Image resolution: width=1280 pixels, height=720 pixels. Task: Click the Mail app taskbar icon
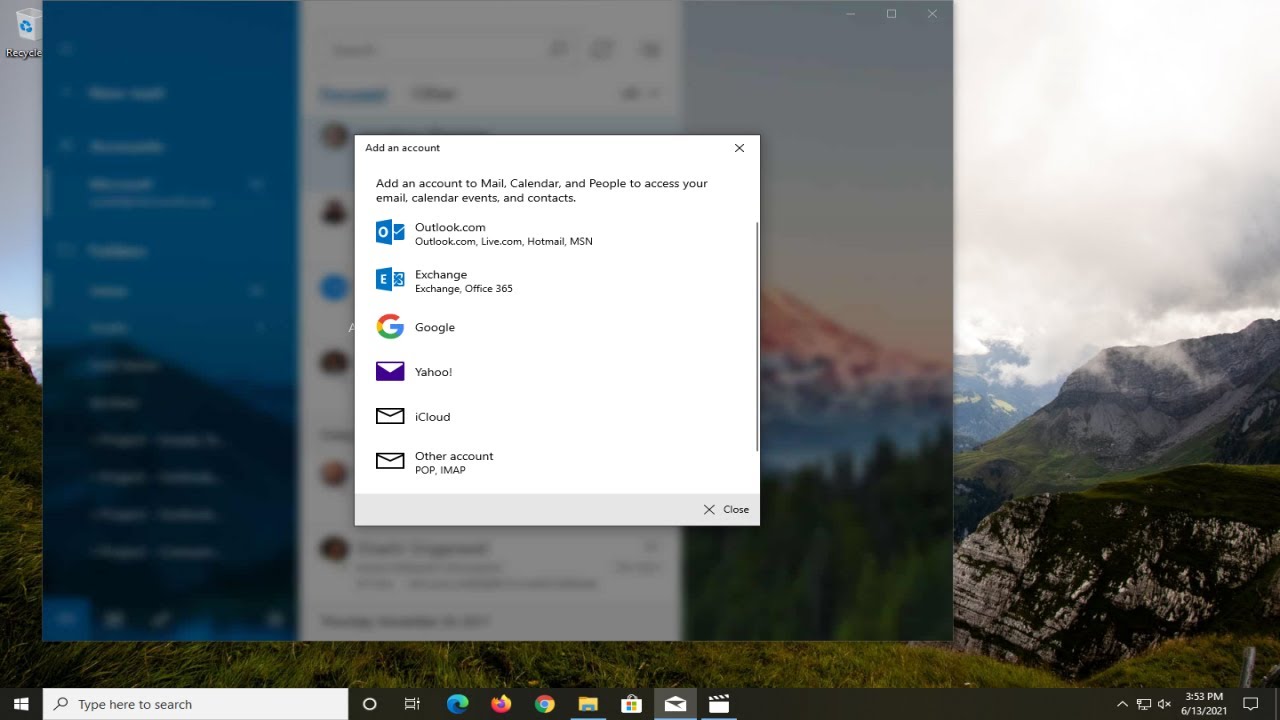[x=675, y=704]
